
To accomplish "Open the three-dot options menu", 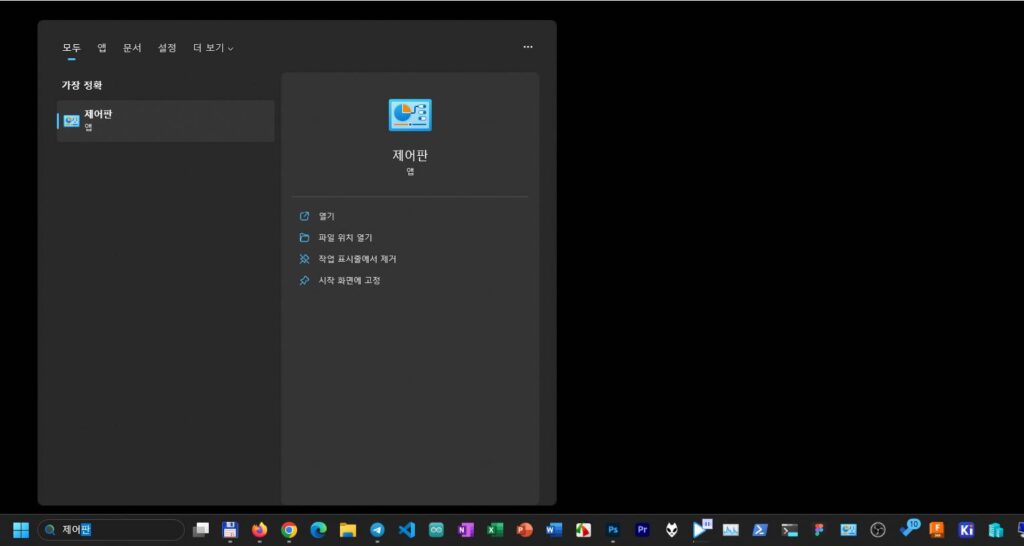I will coord(528,47).
